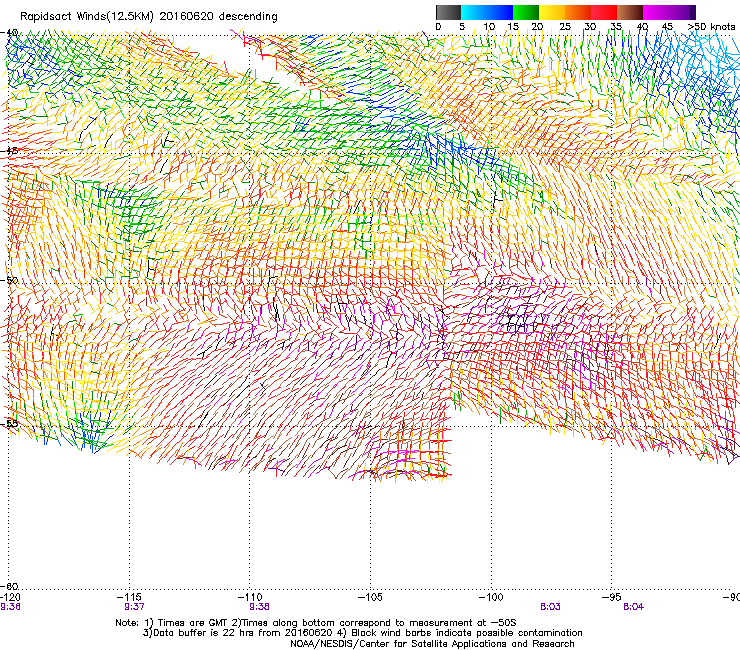Click the '45' legend scale label
The width and height of the screenshot is (740, 650).
click(667, 27)
